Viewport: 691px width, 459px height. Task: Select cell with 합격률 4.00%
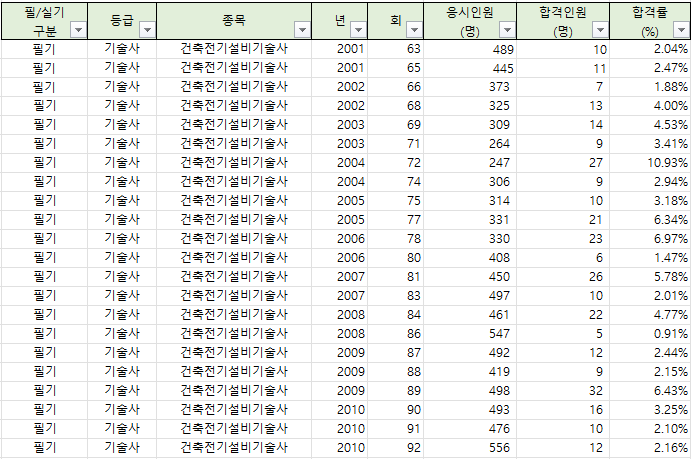[650, 106]
